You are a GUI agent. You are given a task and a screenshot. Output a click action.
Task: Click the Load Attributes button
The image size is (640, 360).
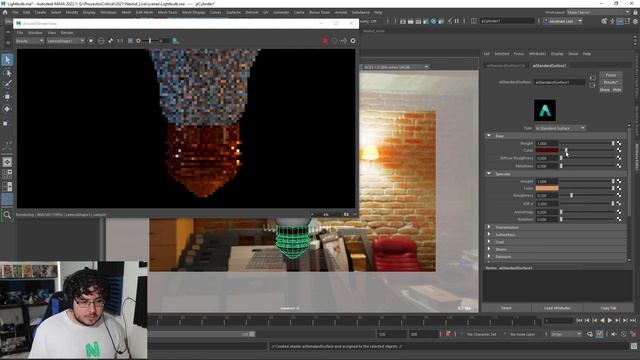click(557, 308)
